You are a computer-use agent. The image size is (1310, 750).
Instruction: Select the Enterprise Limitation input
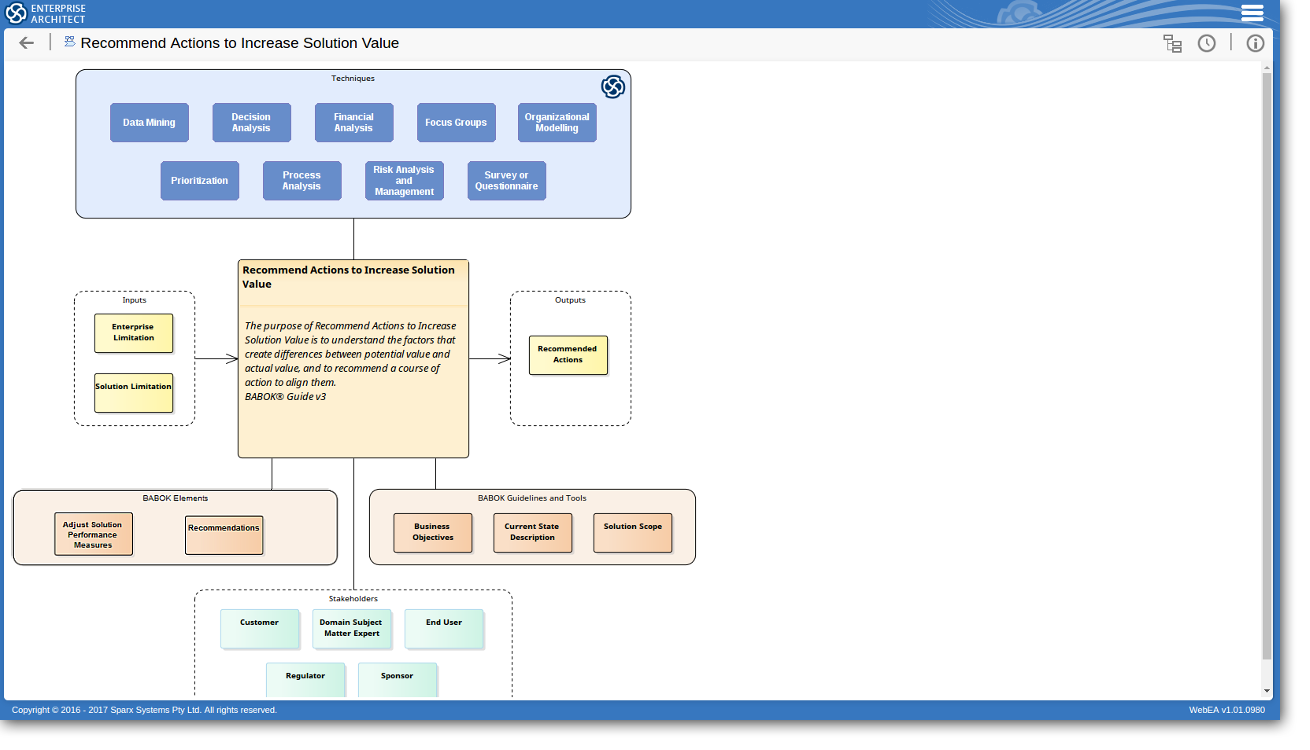point(133,333)
